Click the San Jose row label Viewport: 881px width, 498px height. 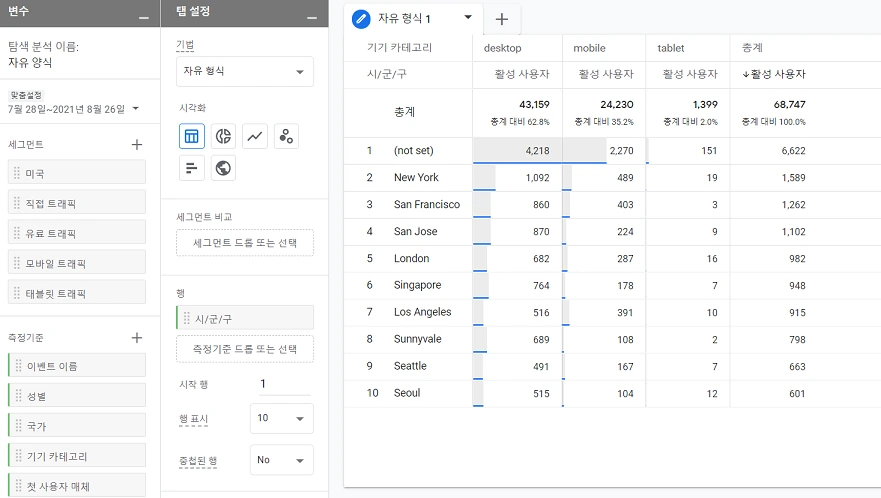415,231
